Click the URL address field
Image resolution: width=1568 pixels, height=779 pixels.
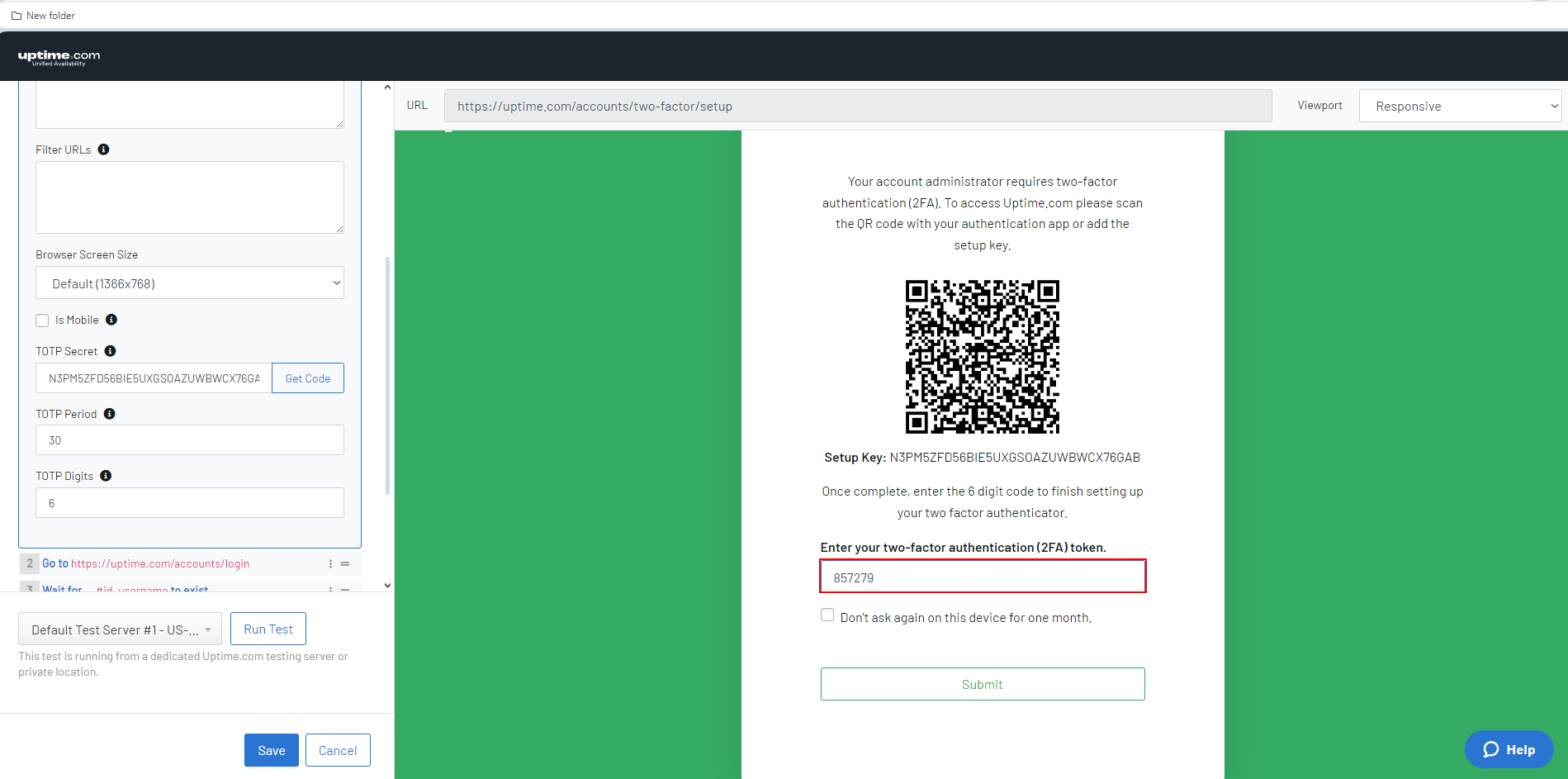[858, 106]
